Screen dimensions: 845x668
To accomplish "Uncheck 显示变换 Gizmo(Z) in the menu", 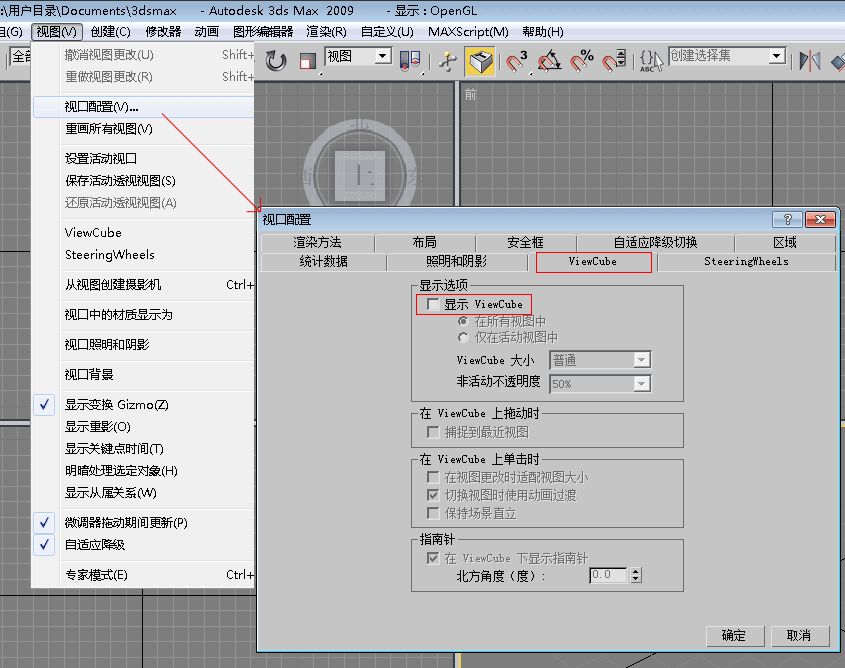I will tap(144, 405).
